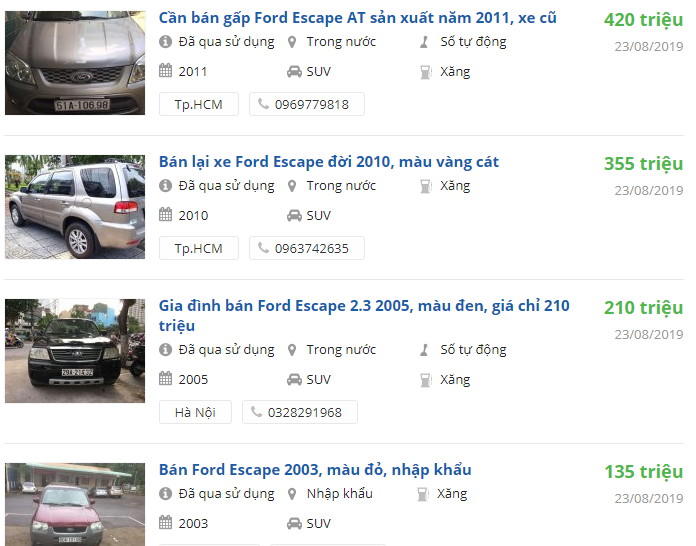Click the Hà Nội location tag
696x546 pixels.
195,412
